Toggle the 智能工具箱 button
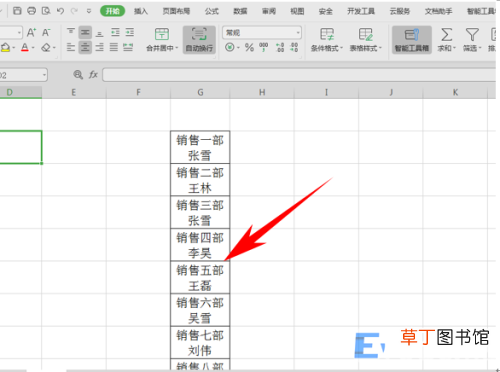The image size is (500, 372). (412, 40)
